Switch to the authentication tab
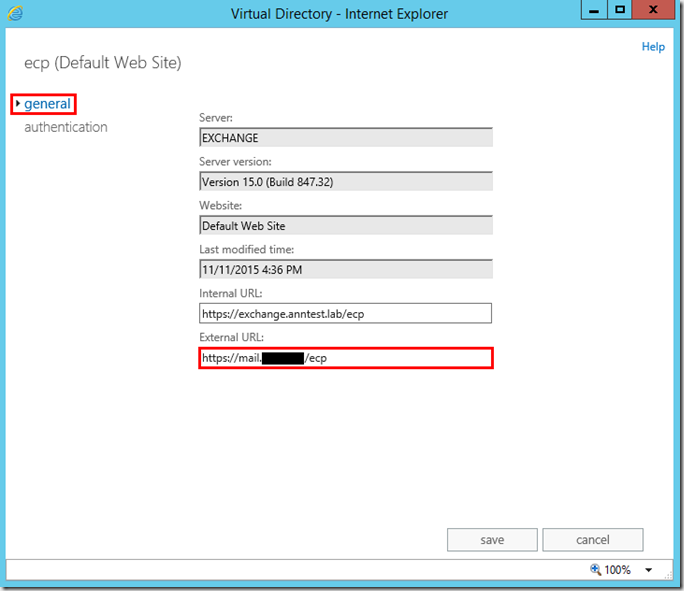684x591 pixels. point(65,127)
